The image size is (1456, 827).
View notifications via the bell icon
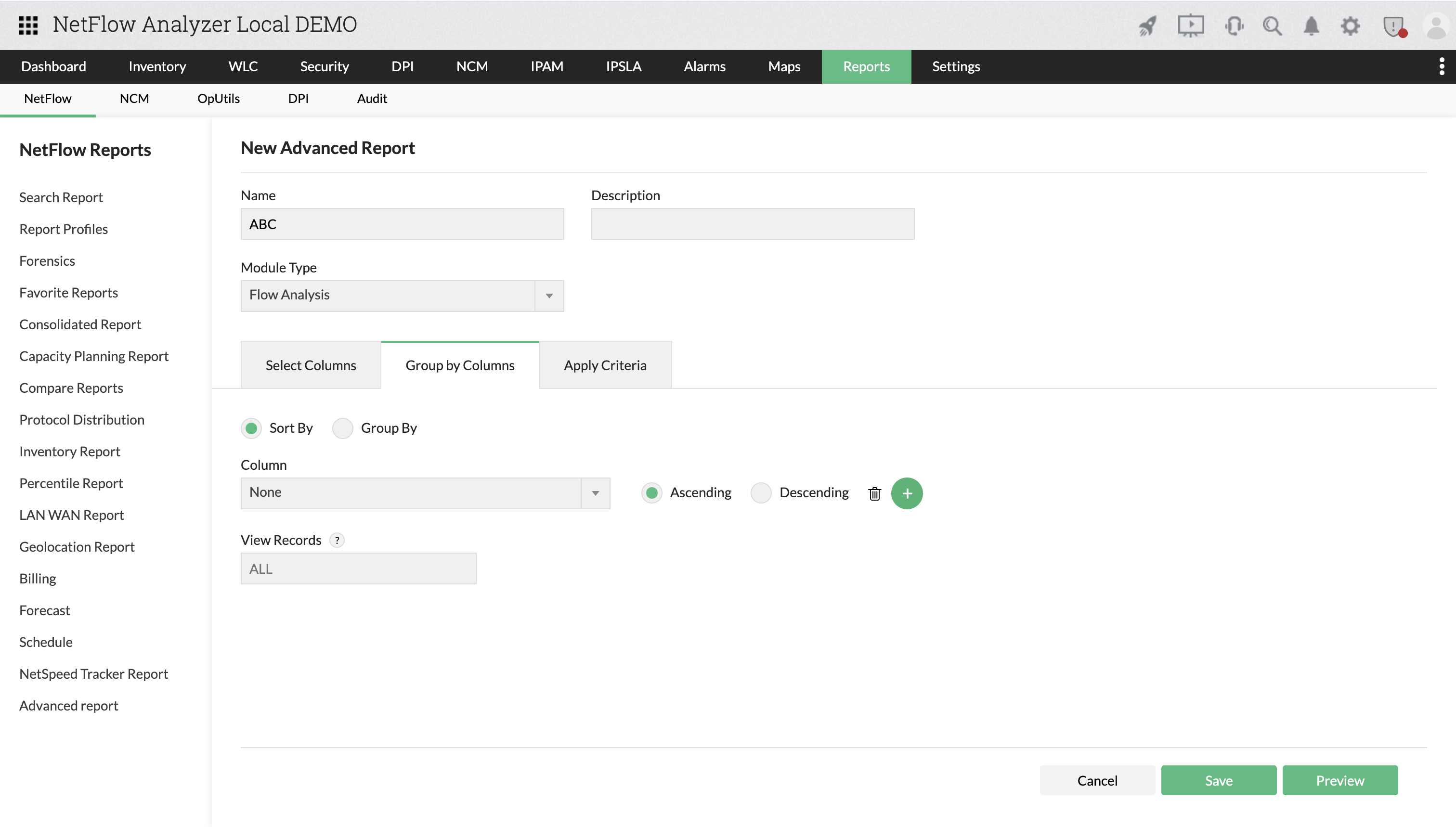click(1311, 26)
